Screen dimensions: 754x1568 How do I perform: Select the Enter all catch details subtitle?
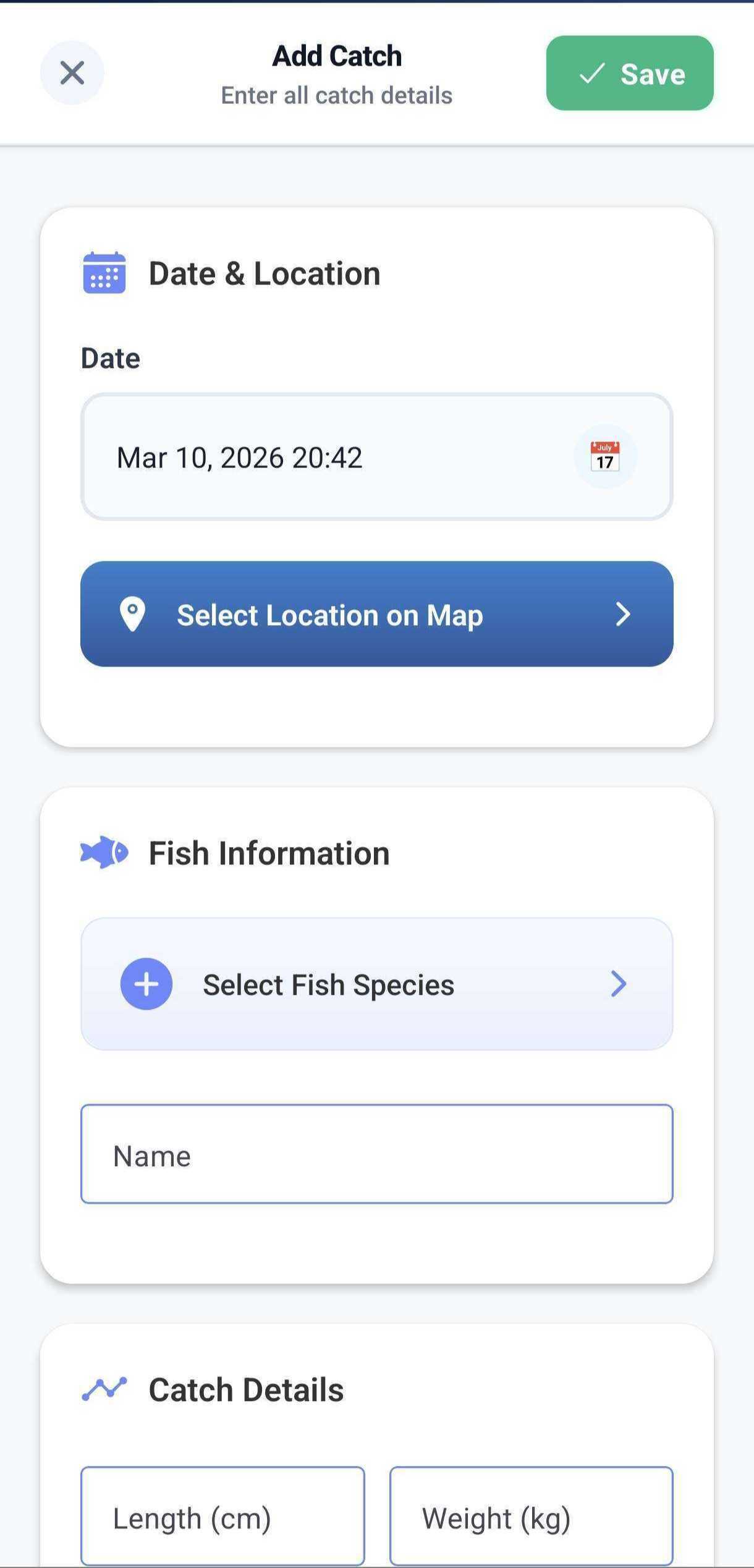click(x=336, y=95)
